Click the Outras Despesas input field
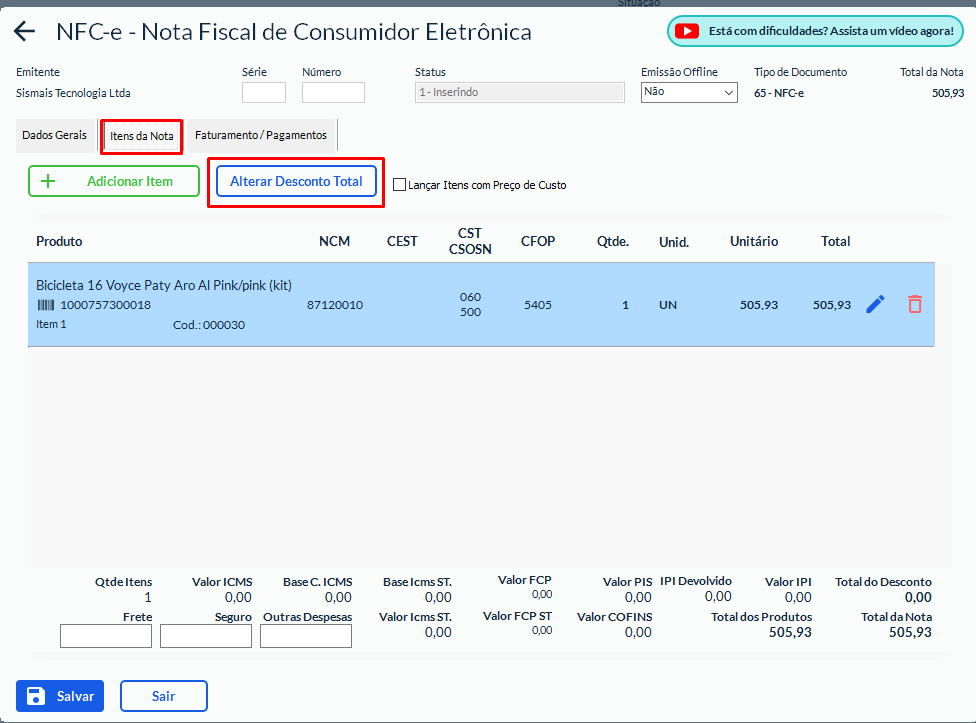The image size is (976, 723). coord(306,636)
